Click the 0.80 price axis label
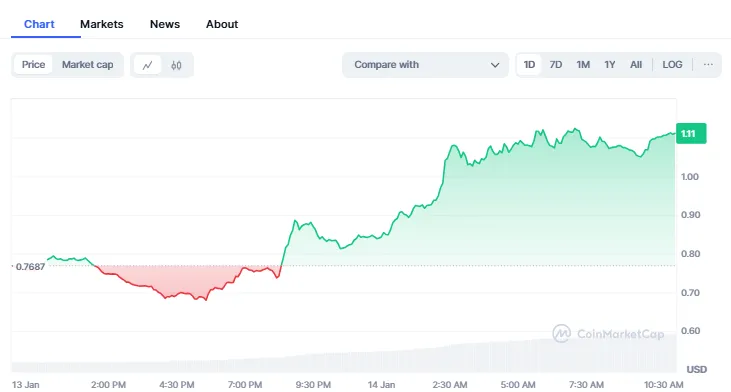This screenshot has width=731, height=392. 690,254
